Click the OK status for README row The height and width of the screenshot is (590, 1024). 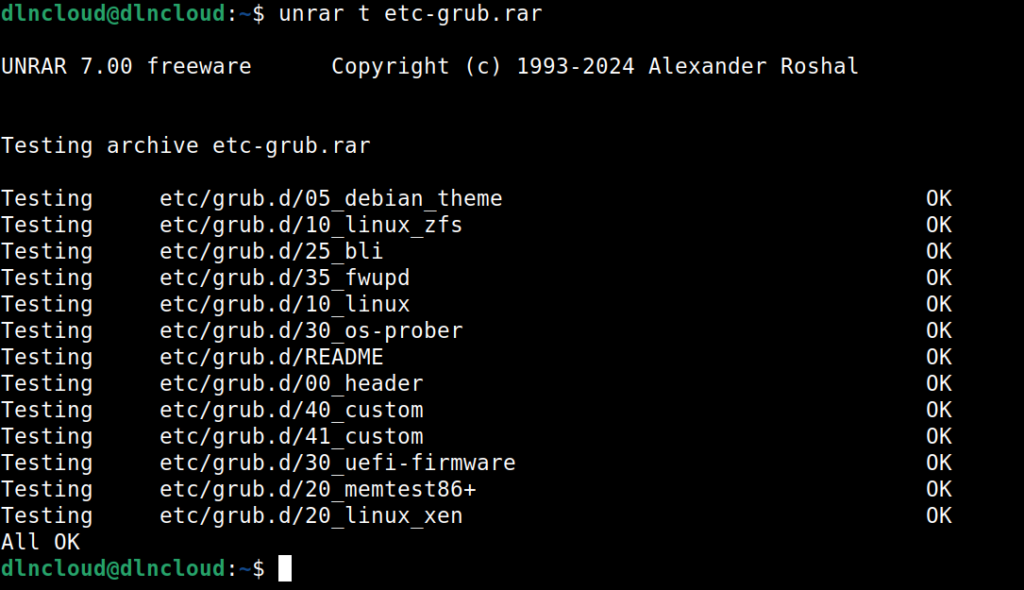click(938, 357)
